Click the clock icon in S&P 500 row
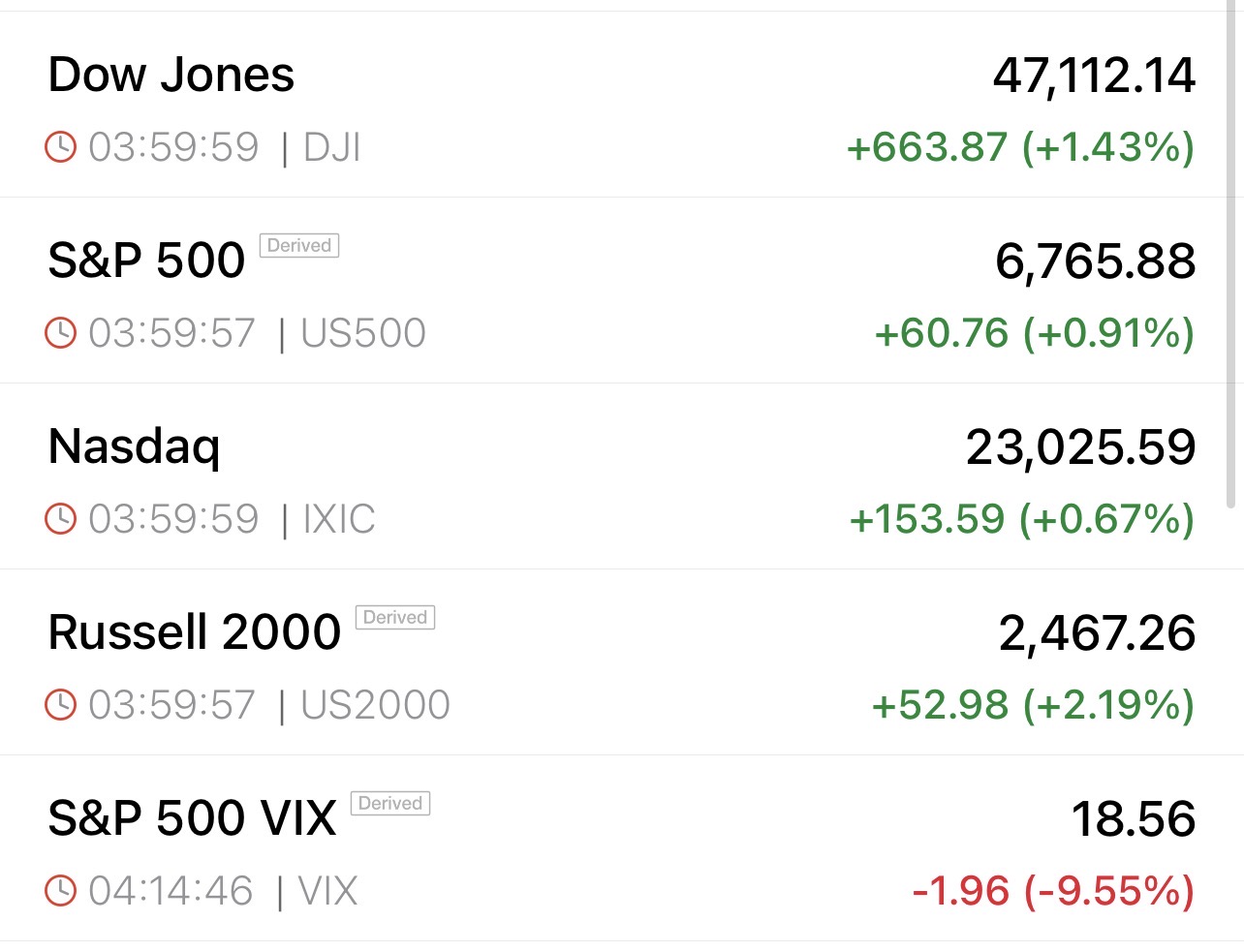The image size is (1244, 952). coord(60,333)
